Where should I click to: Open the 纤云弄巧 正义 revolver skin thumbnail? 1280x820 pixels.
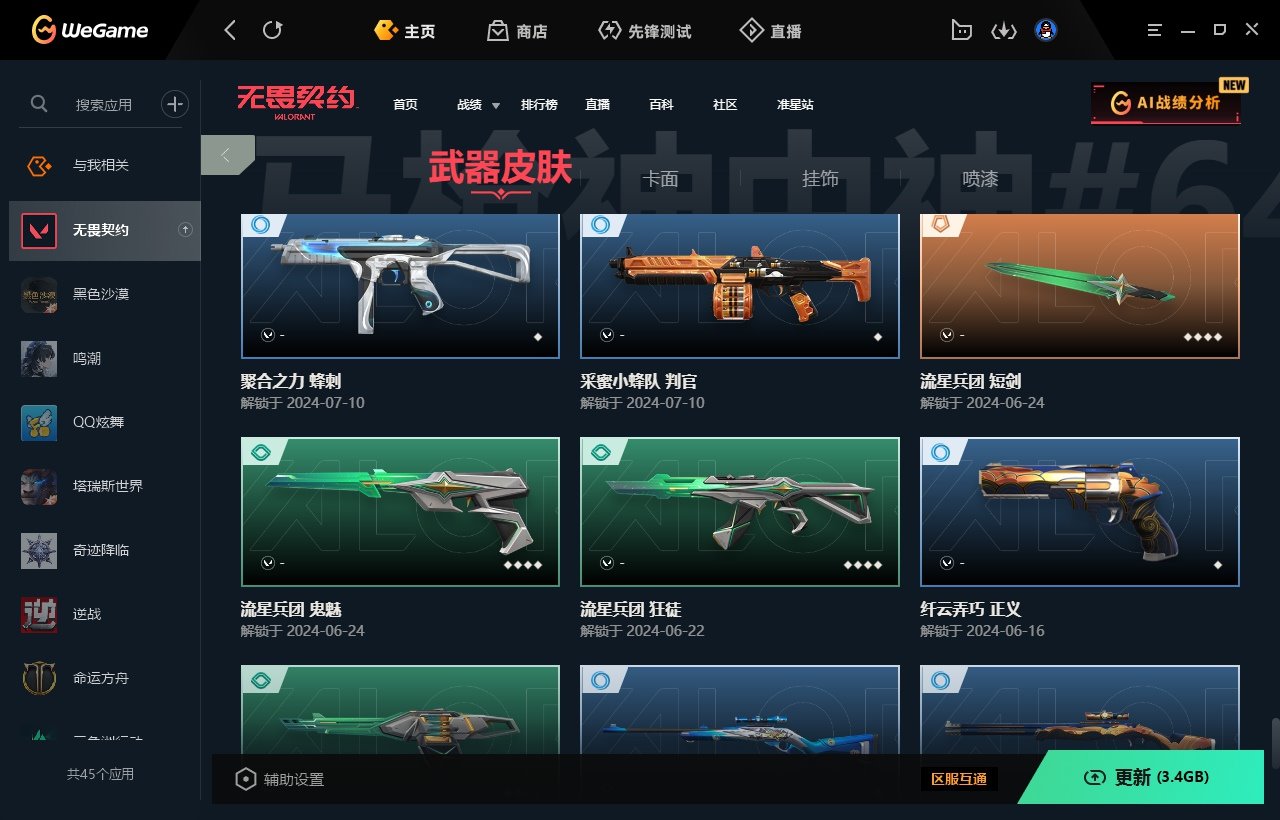coord(1080,512)
